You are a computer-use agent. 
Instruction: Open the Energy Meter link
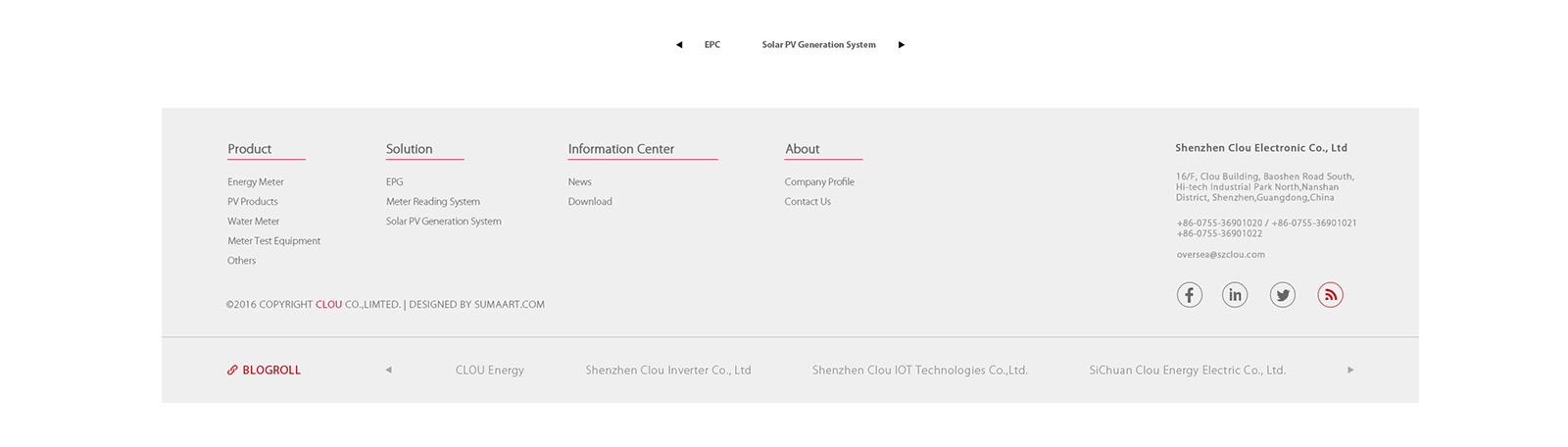[256, 182]
